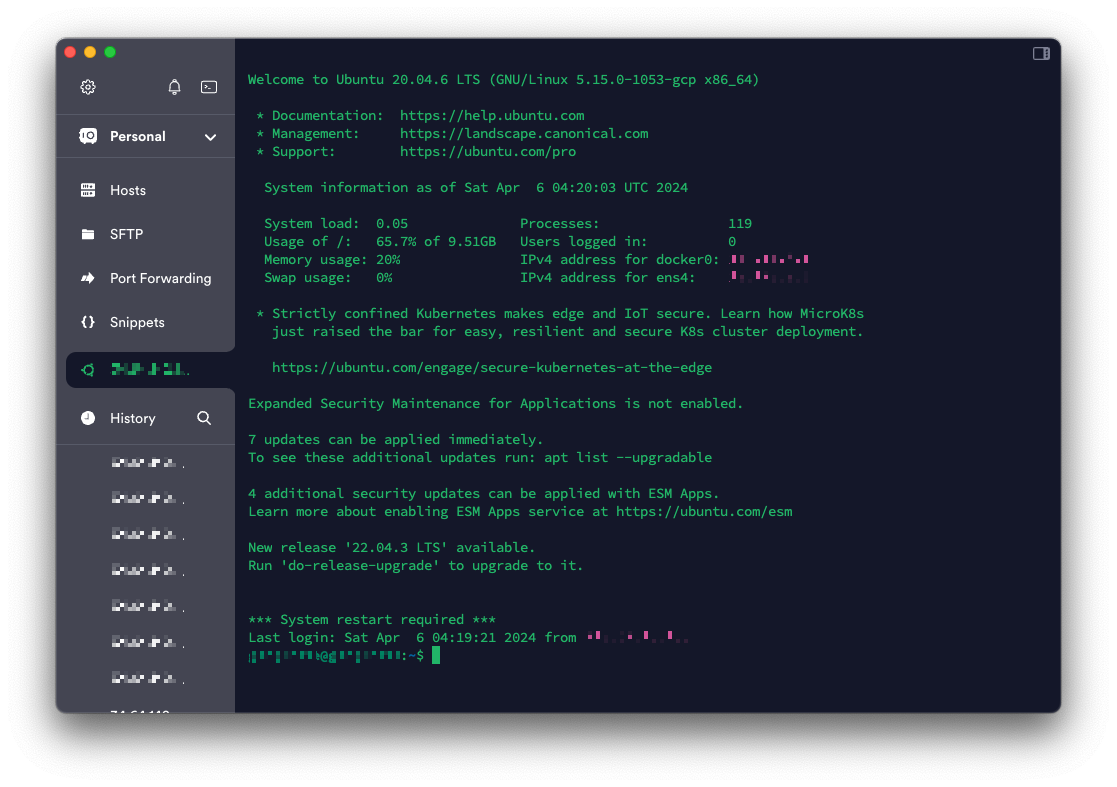Viewport: 1117px width, 787px height.
Task: Click the Ubuntu logo on active session
Action: point(88,370)
